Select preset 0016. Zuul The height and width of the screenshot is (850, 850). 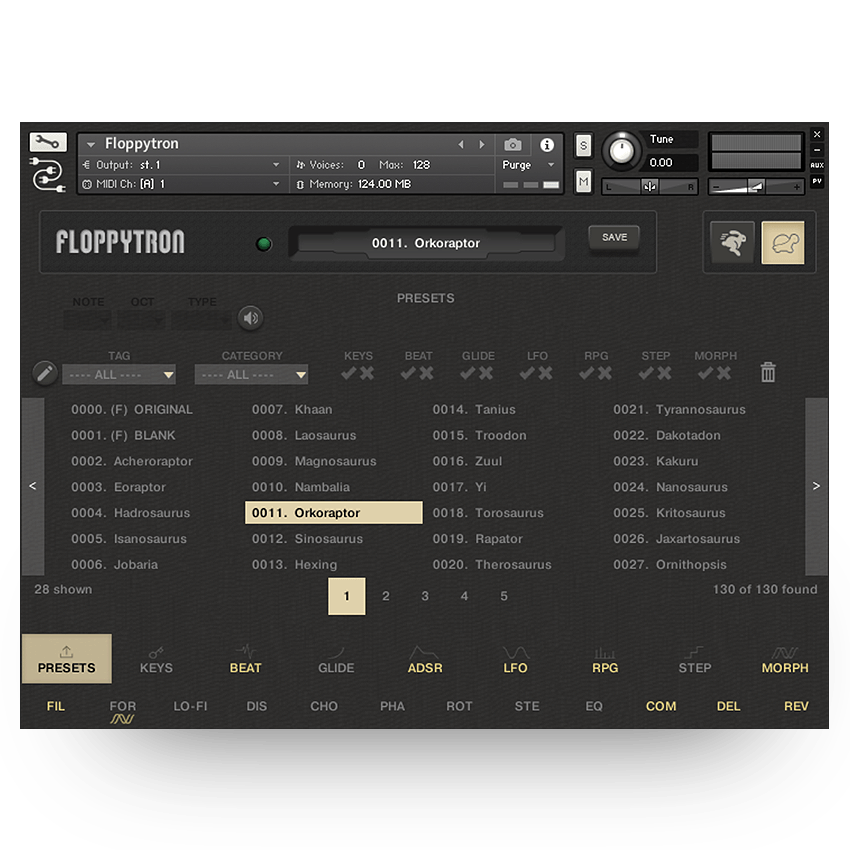467,461
